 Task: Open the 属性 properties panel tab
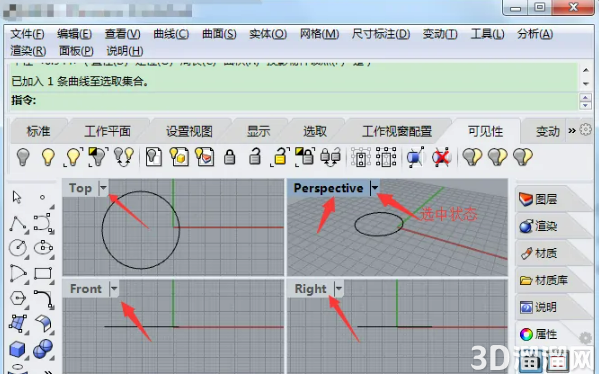pos(546,334)
